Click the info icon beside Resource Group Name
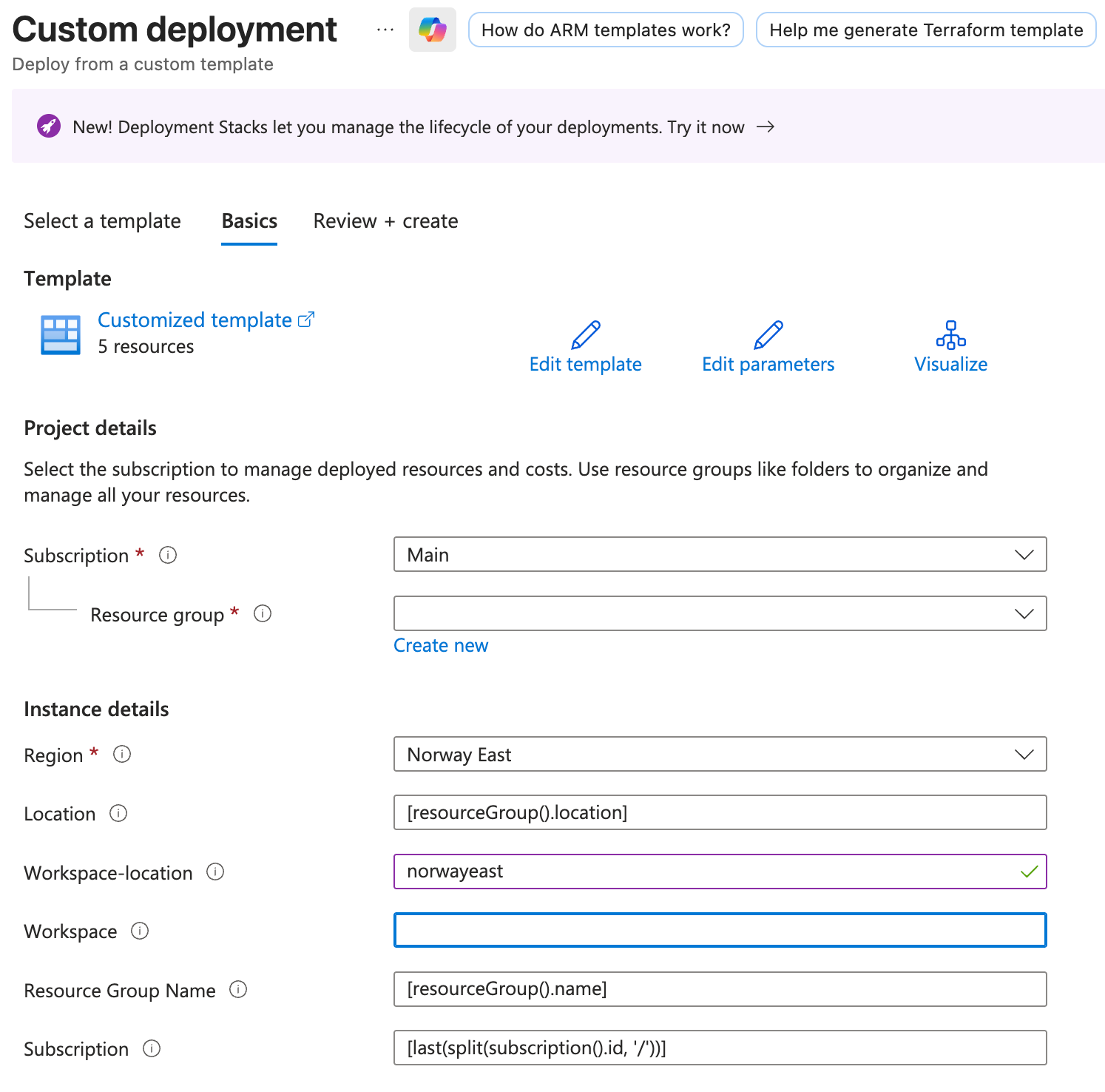Screen dimensions: 1105x1092 click(x=238, y=990)
